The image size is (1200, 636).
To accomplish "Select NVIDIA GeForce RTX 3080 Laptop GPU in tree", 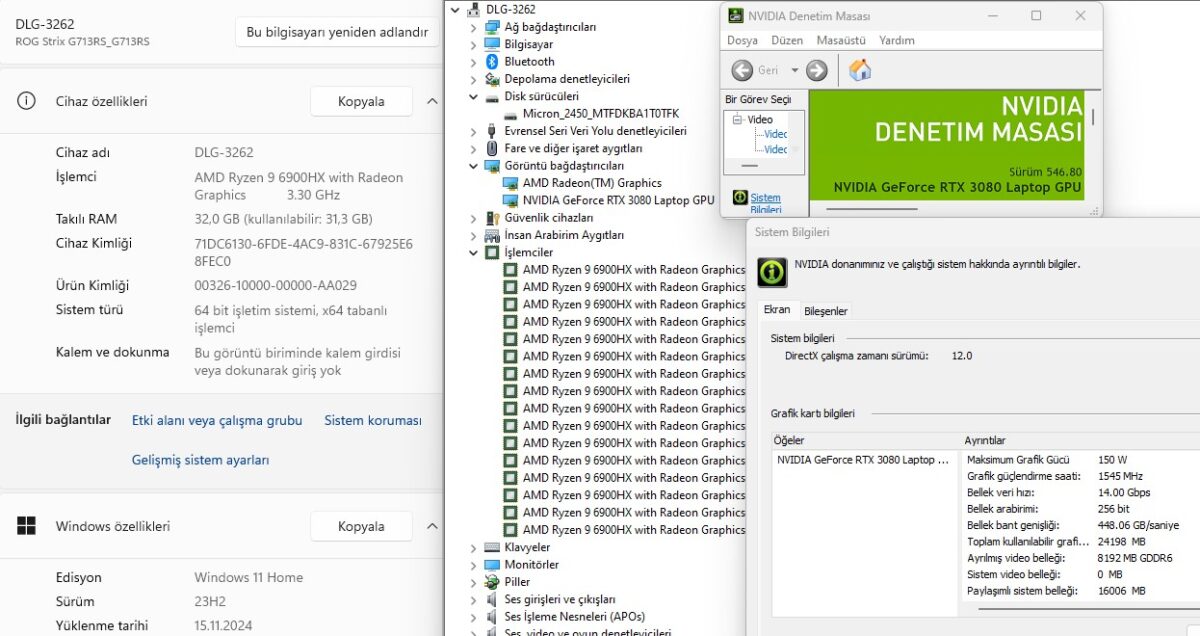I will coord(618,200).
